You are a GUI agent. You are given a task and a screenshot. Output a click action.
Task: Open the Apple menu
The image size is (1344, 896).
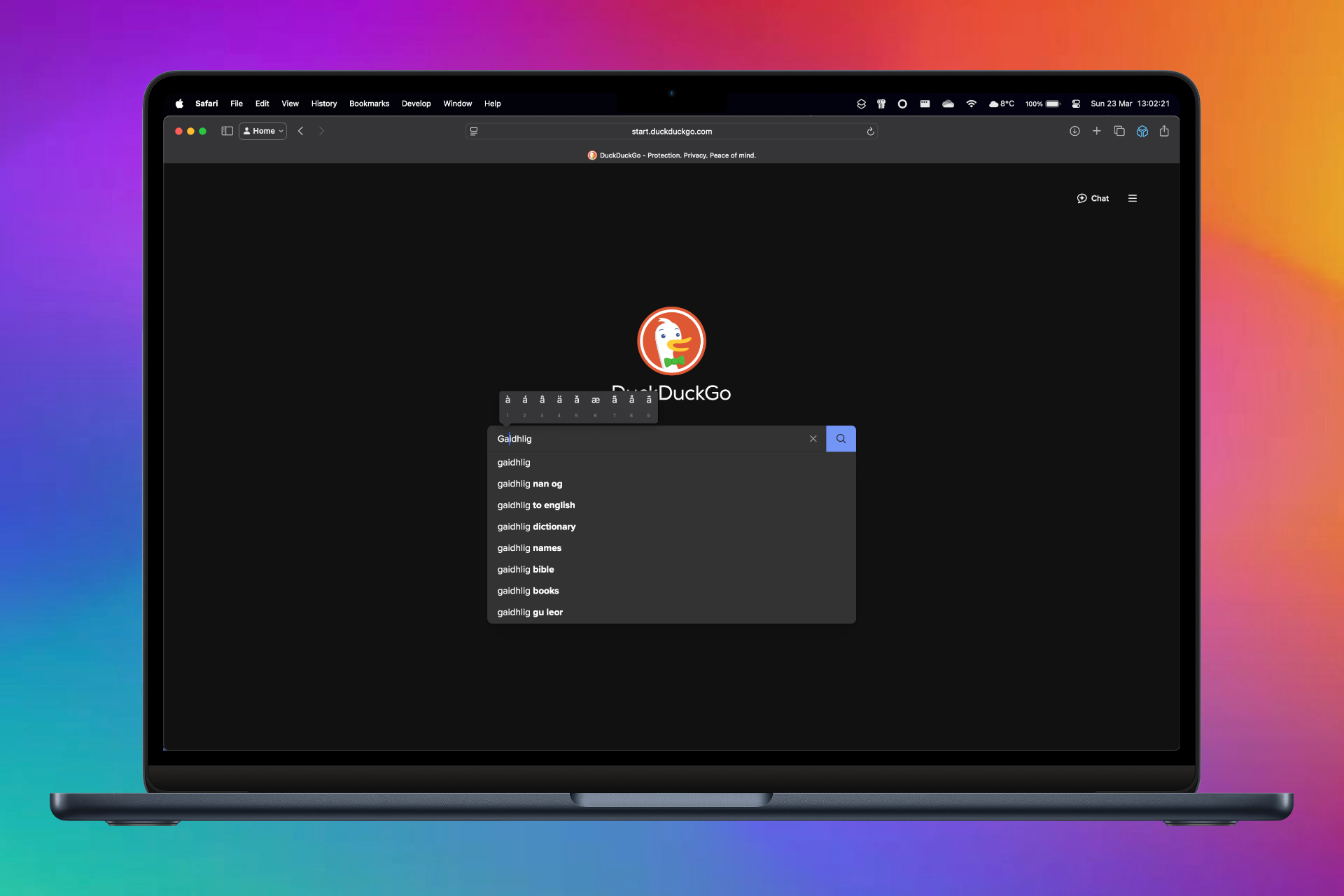tap(179, 104)
